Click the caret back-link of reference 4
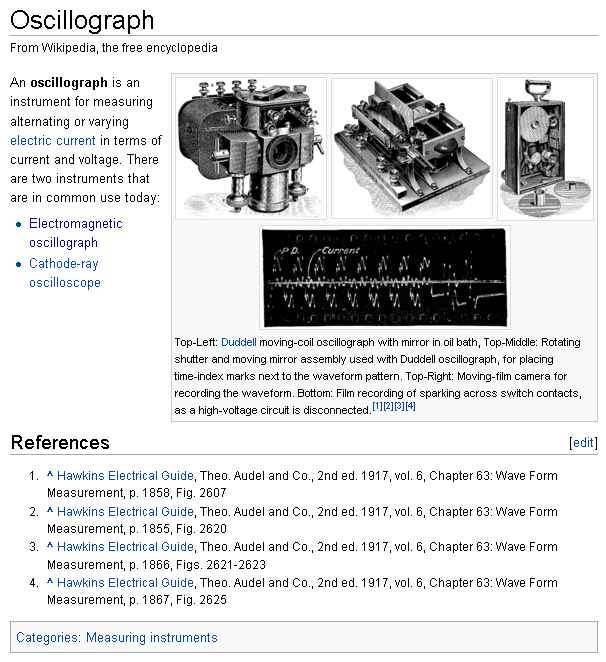The width and height of the screenshot is (606, 662). click(50, 583)
